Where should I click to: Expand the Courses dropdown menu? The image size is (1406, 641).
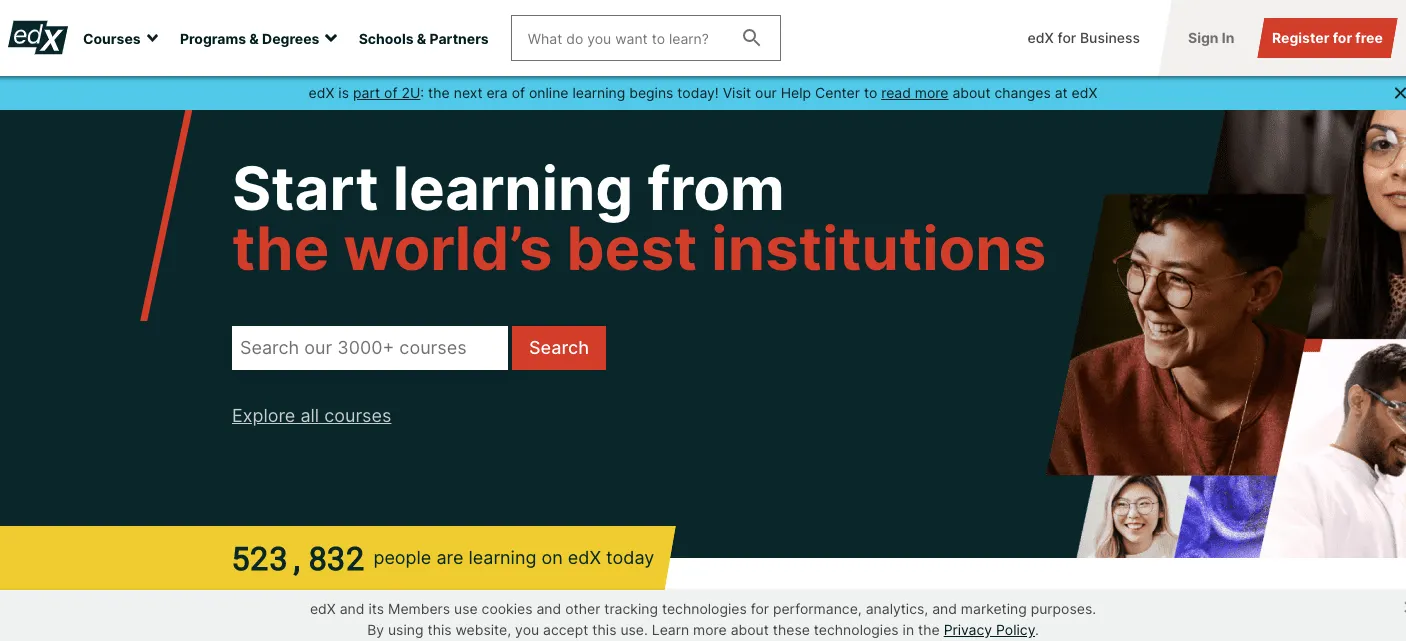tap(120, 39)
